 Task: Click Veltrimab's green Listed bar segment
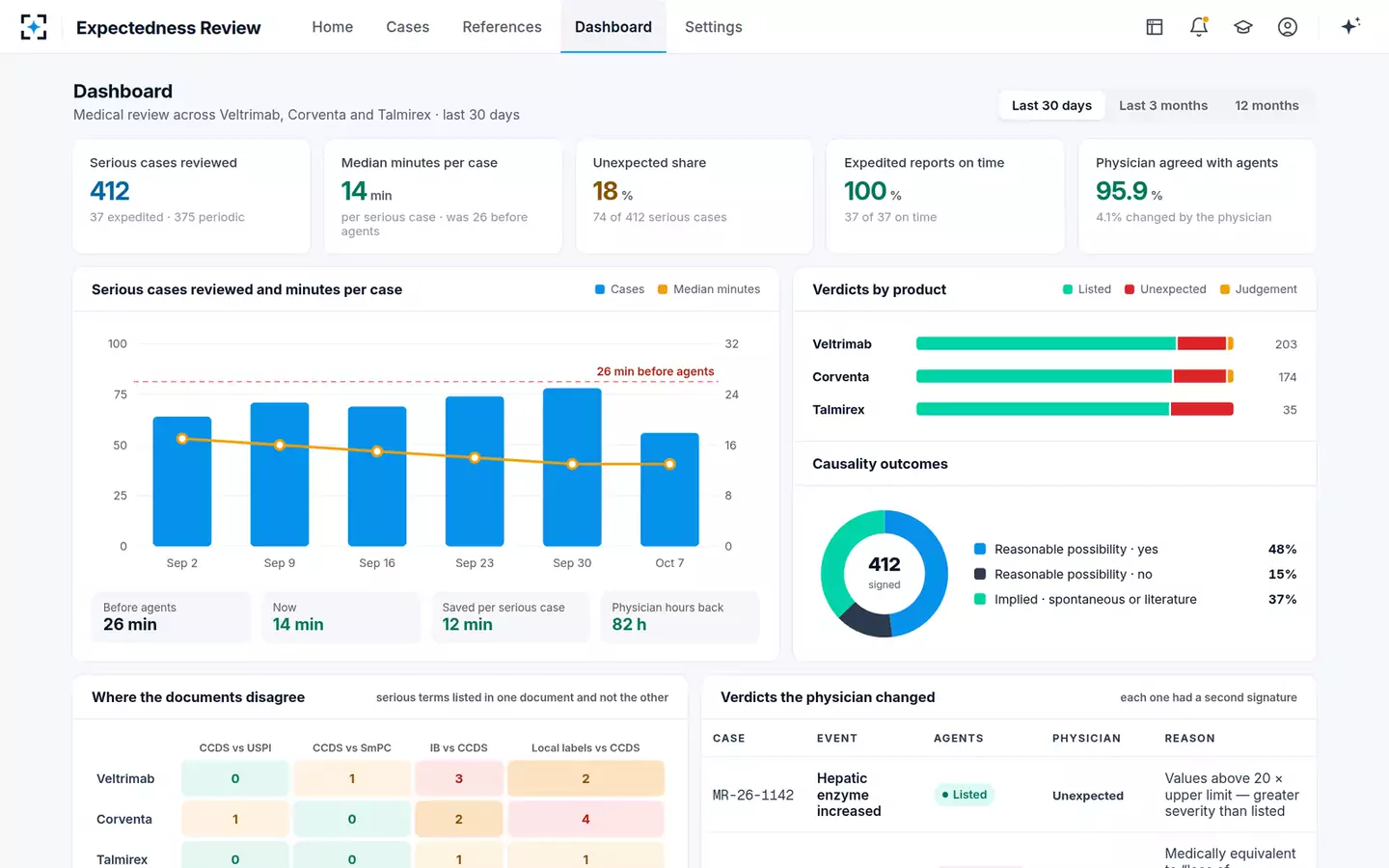[x=1046, y=343]
